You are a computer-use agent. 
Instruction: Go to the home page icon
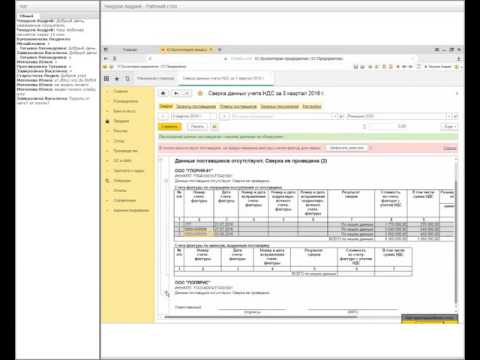[163, 93]
